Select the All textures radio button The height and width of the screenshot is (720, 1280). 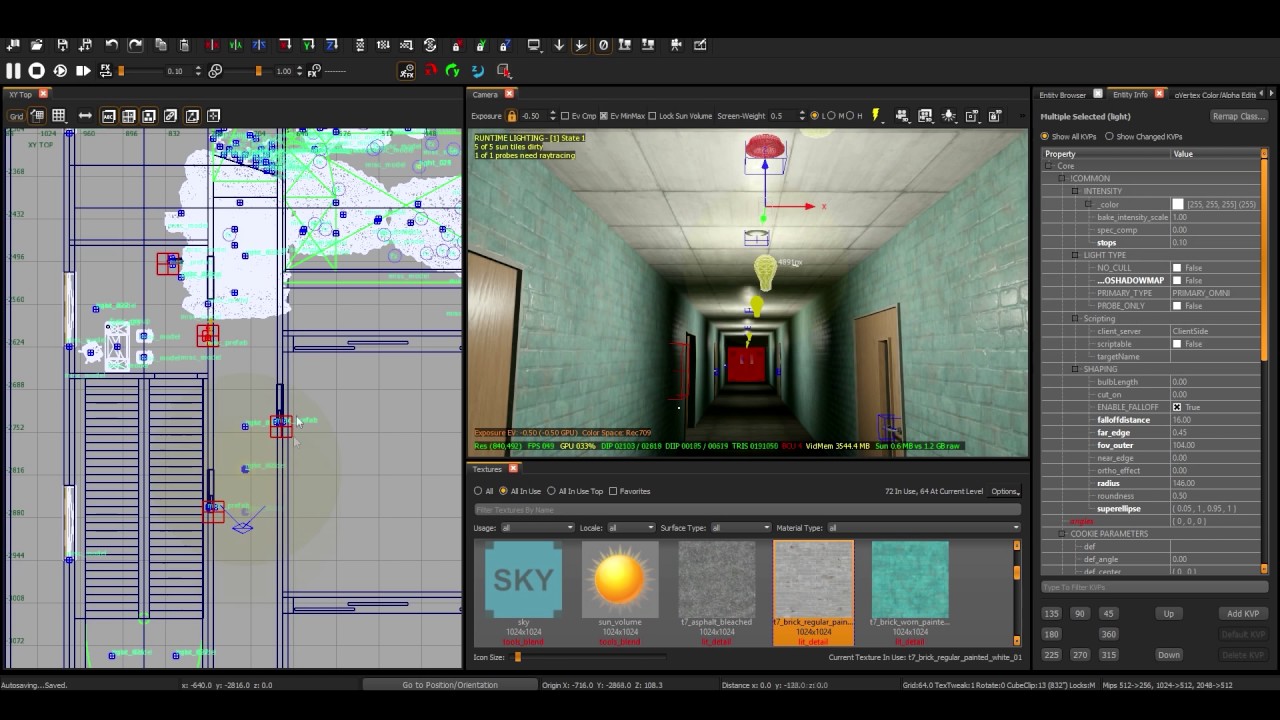[x=478, y=491]
